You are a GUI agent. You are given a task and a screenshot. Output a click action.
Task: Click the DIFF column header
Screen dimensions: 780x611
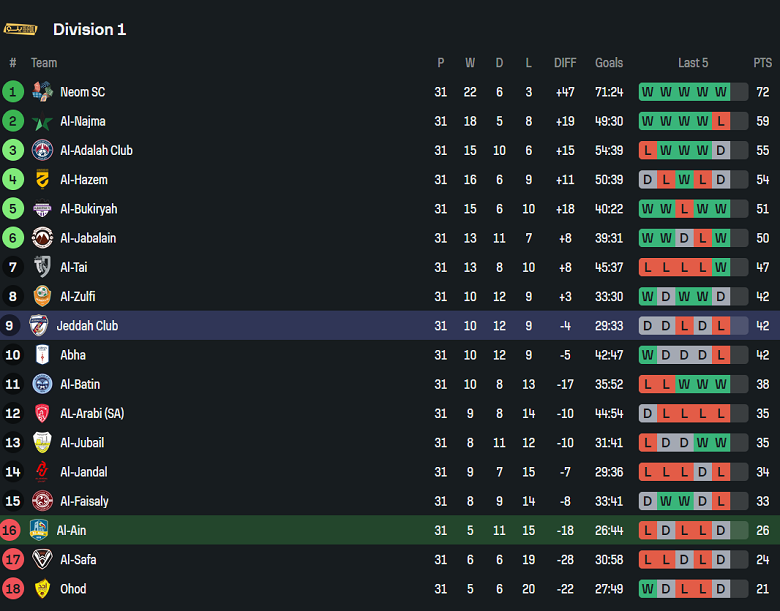point(565,63)
